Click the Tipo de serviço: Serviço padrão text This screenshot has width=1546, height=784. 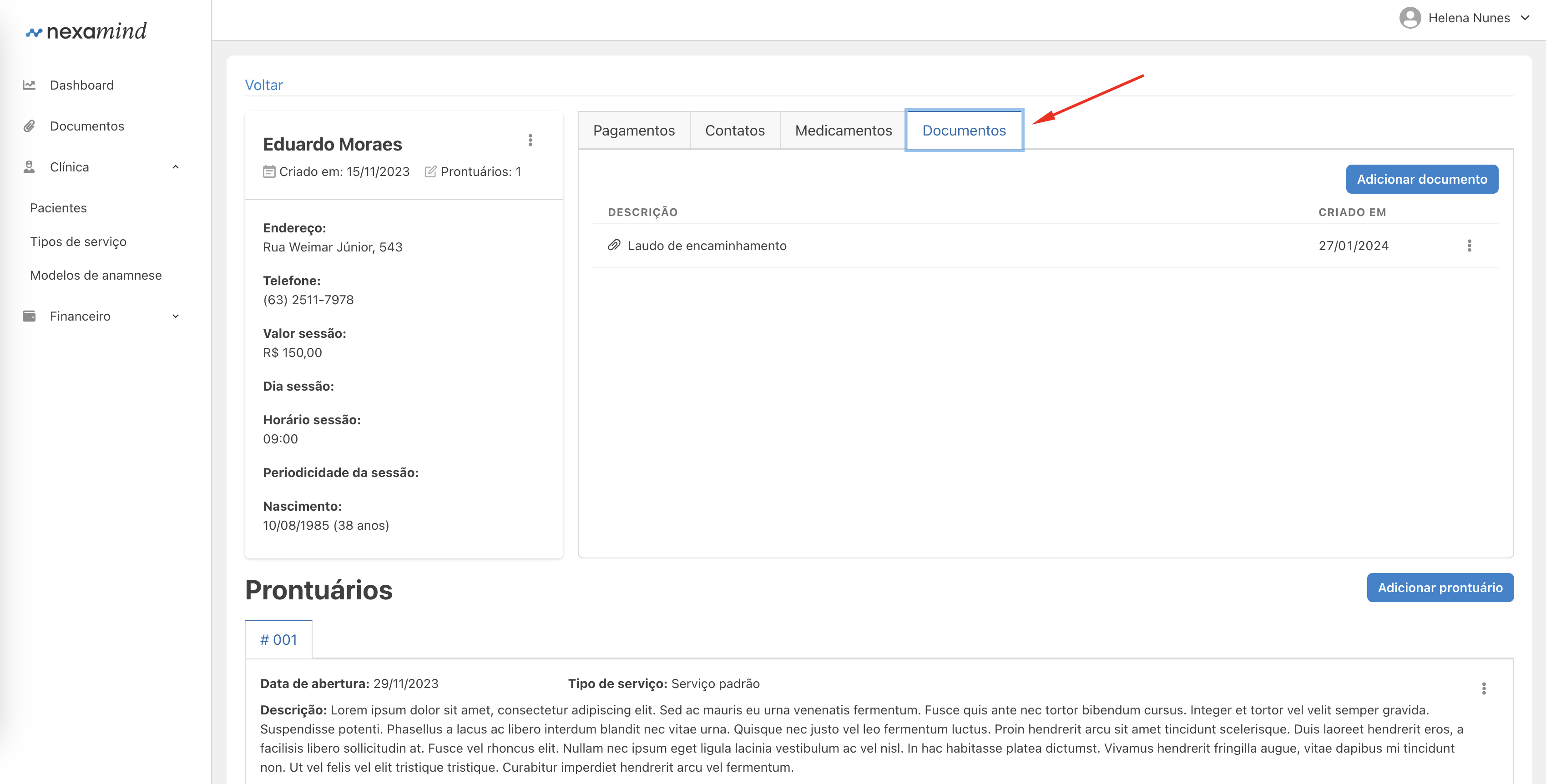tap(664, 684)
